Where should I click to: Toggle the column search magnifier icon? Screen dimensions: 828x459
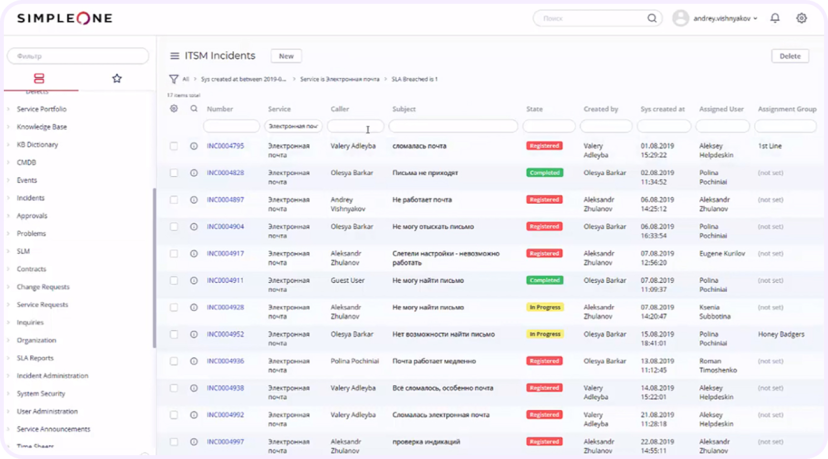[x=194, y=108]
